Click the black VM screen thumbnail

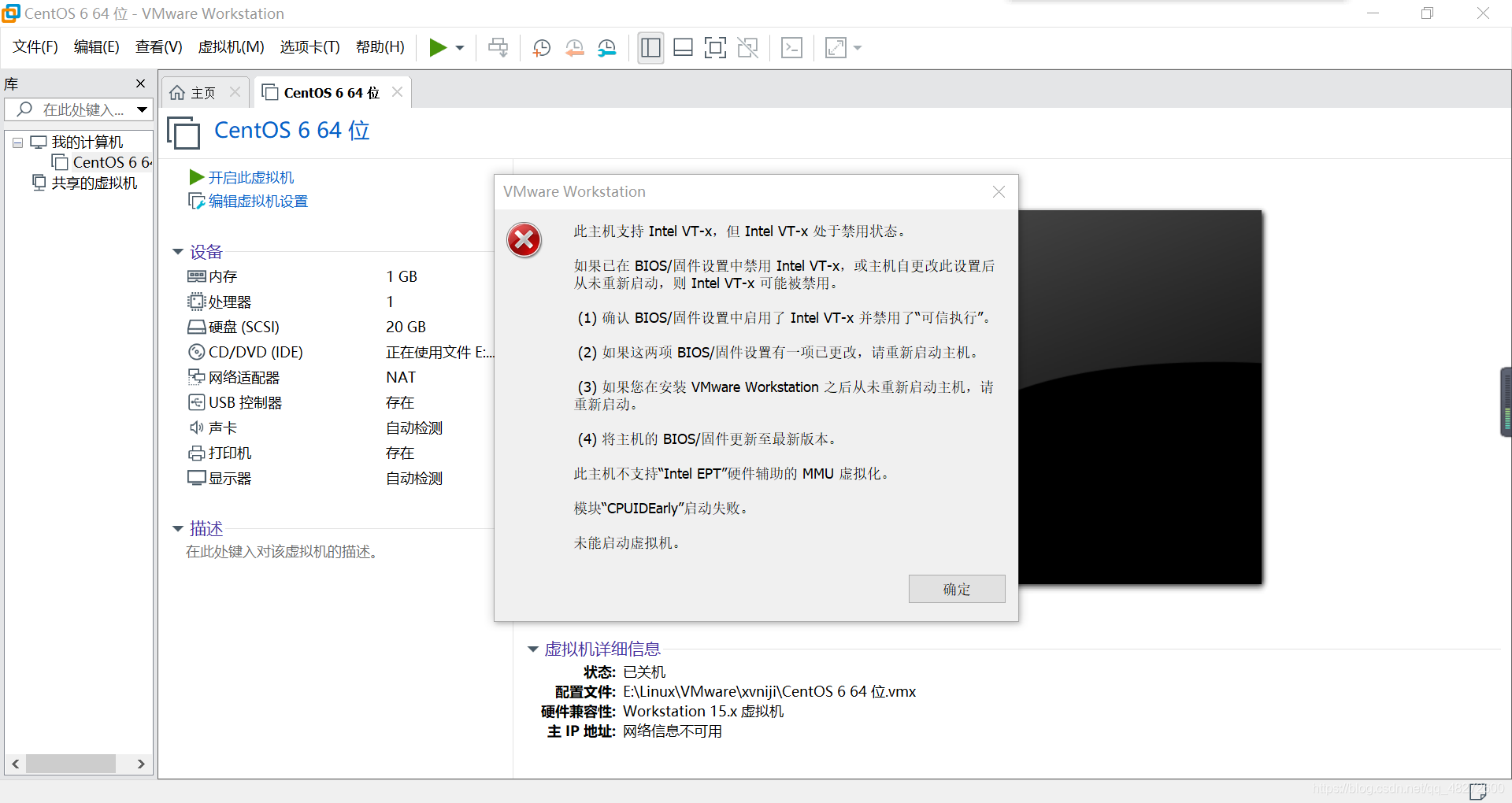coord(1140,397)
